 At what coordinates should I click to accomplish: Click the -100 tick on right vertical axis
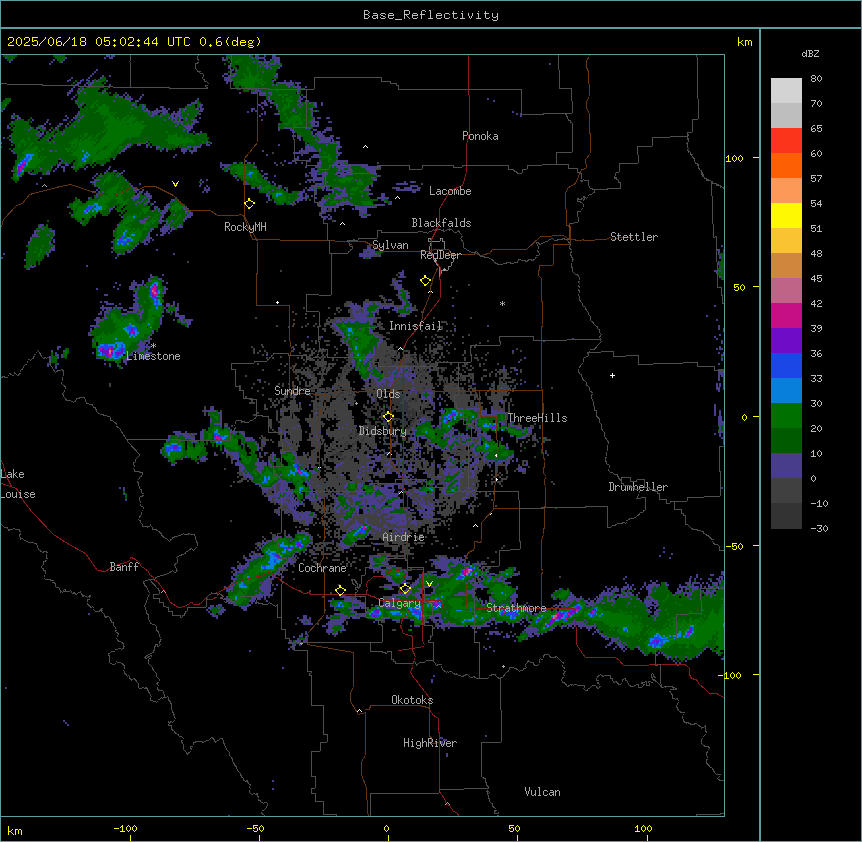click(x=731, y=675)
